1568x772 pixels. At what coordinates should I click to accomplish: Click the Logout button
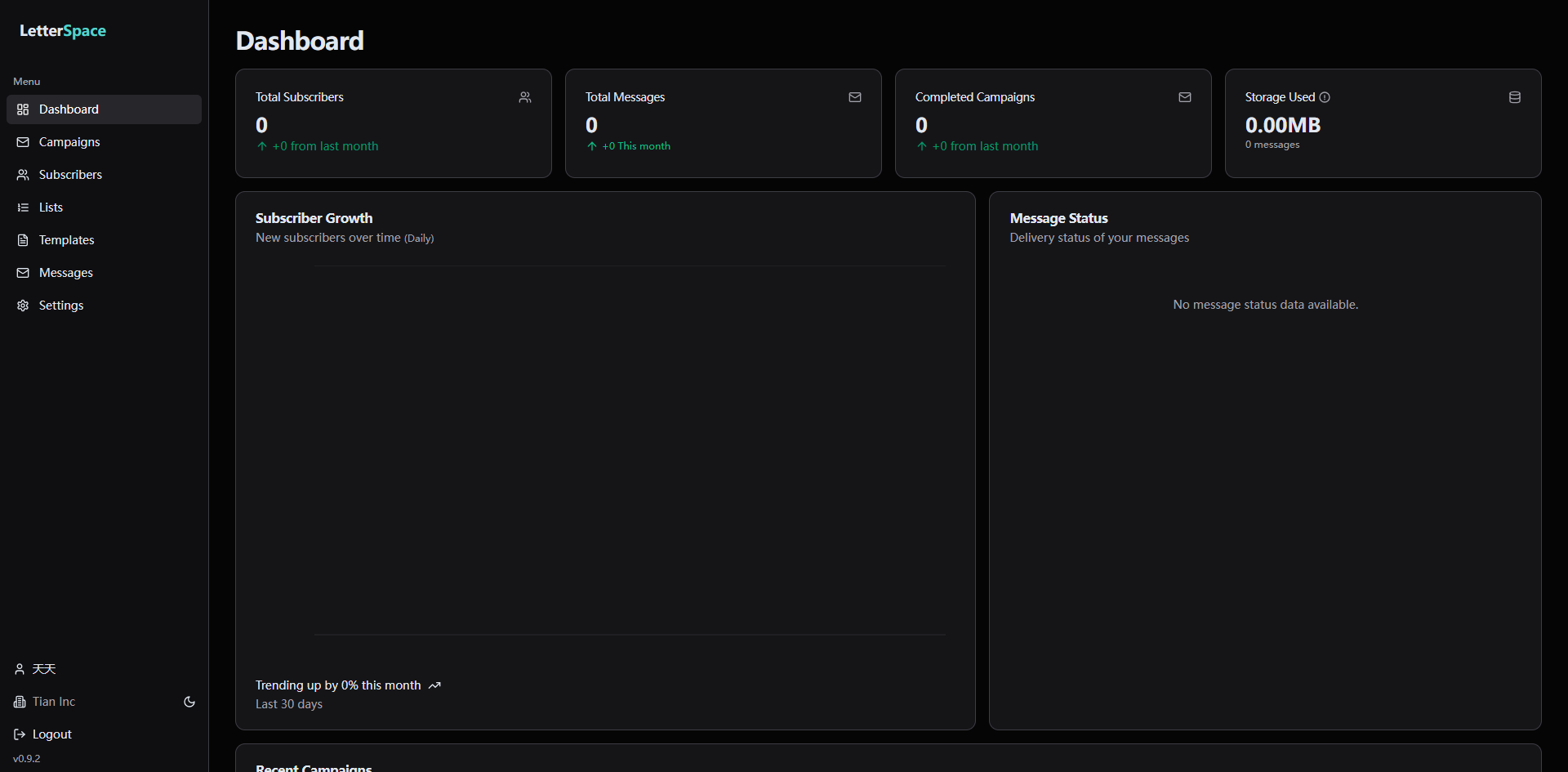click(42, 734)
